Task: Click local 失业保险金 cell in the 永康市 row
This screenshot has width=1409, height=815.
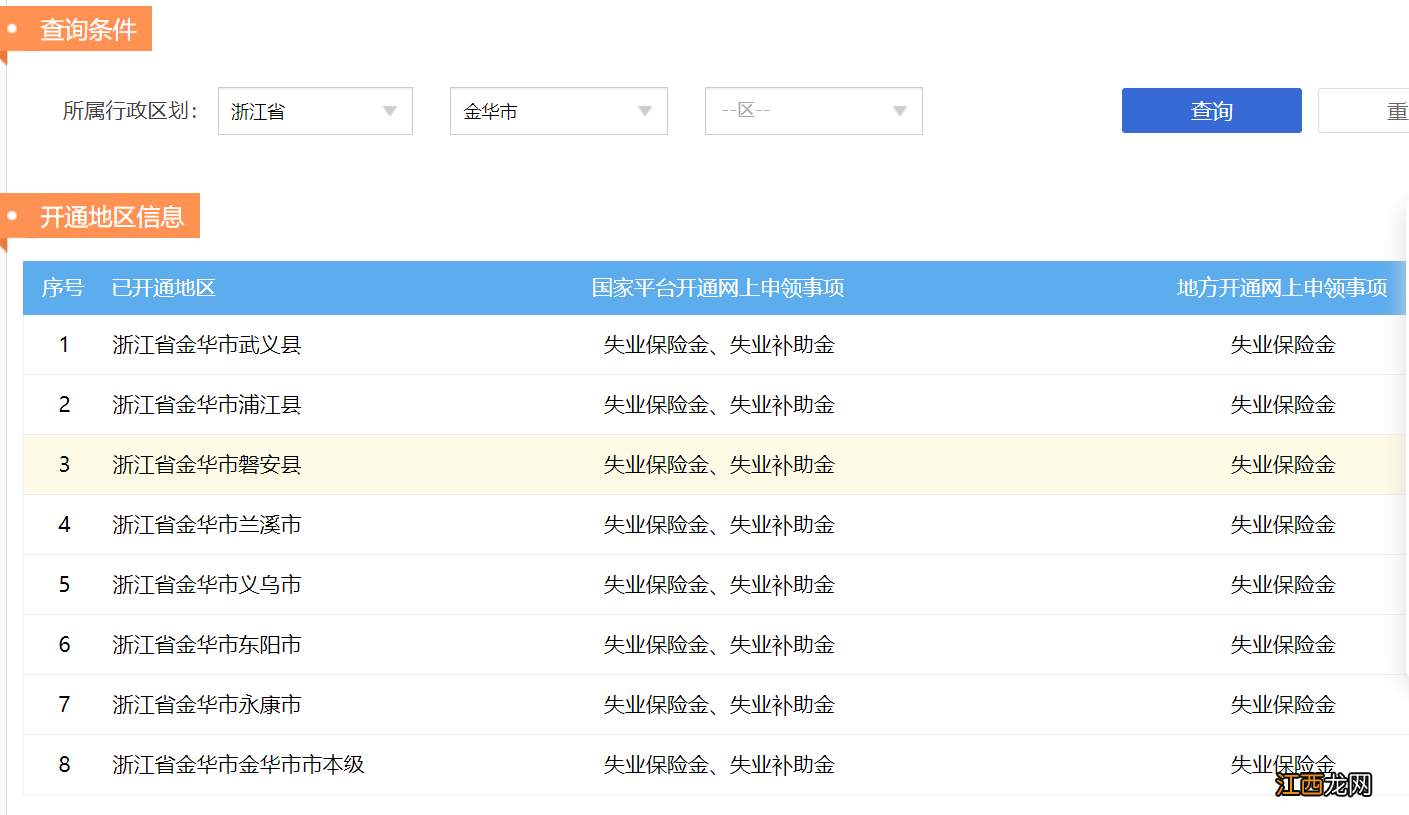Action: (x=1283, y=705)
